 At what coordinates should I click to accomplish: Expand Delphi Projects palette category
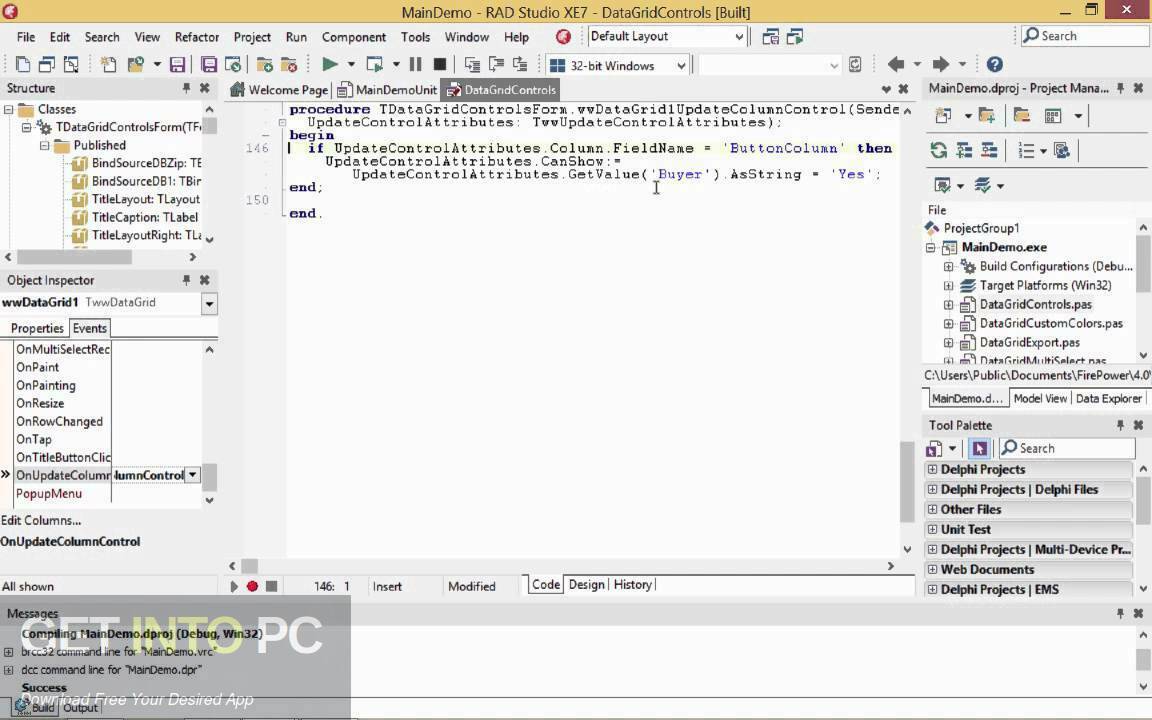click(932, 469)
